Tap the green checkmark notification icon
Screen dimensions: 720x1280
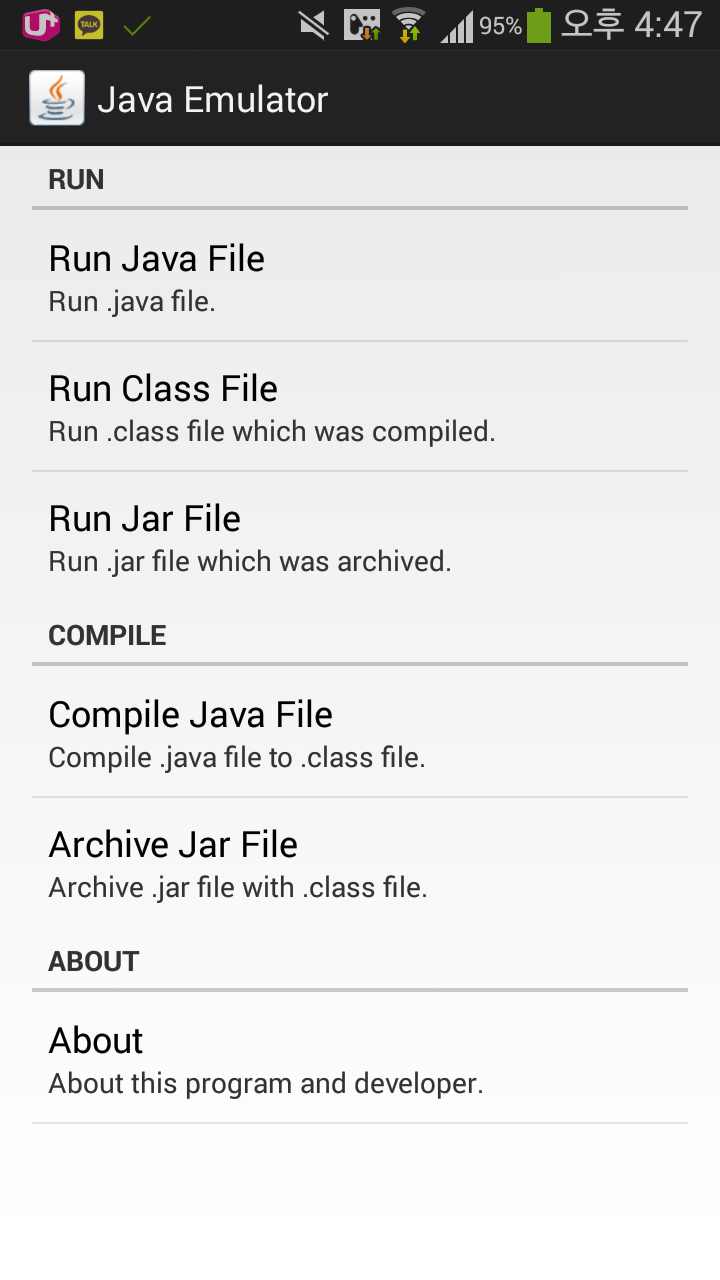click(x=137, y=25)
